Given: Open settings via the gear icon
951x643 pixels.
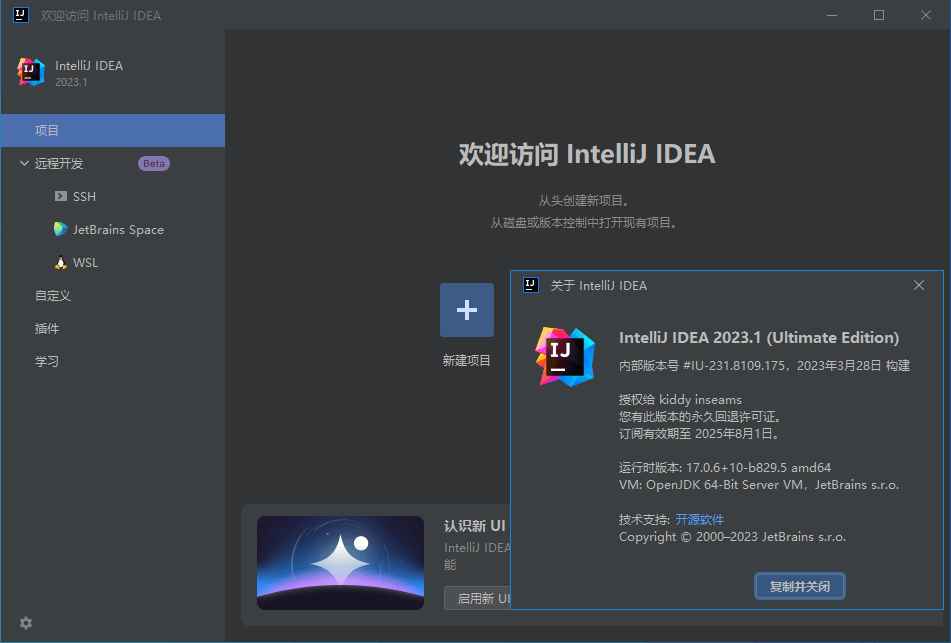Looking at the screenshot, I should pyautogui.click(x=25, y=622).
